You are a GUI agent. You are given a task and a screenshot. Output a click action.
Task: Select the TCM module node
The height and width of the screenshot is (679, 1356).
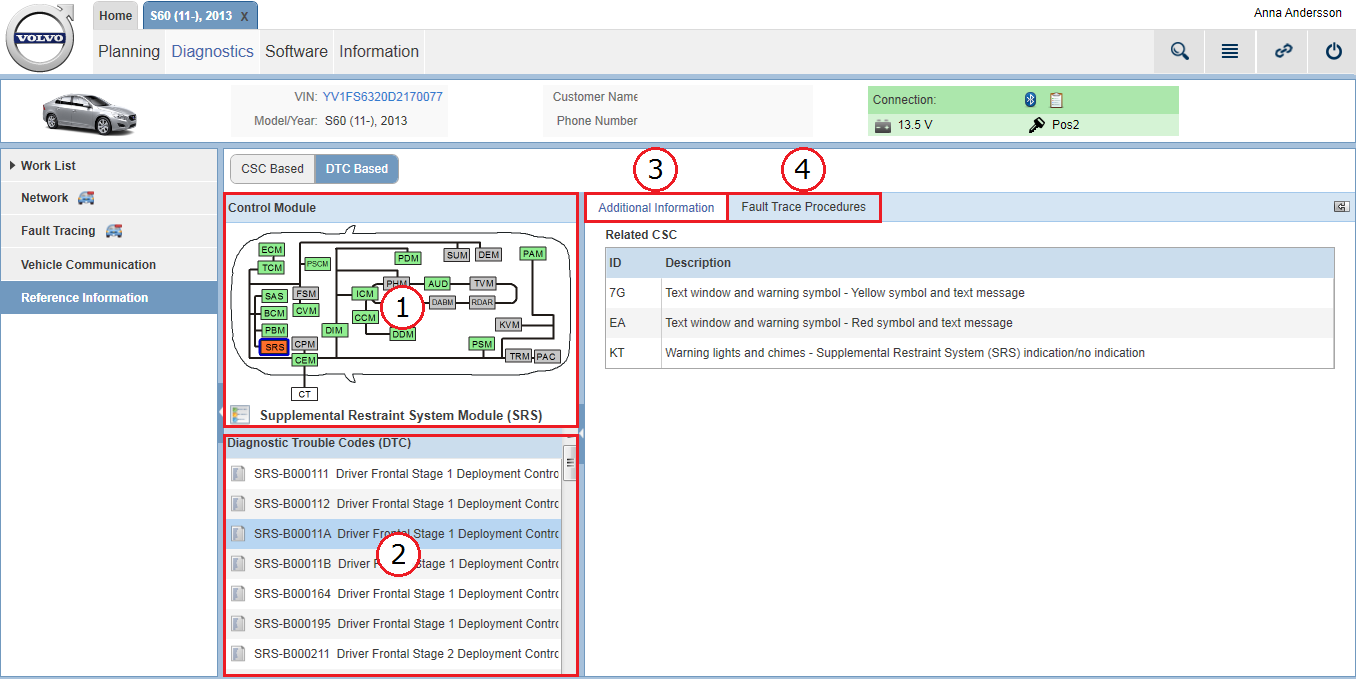[271, 268]
